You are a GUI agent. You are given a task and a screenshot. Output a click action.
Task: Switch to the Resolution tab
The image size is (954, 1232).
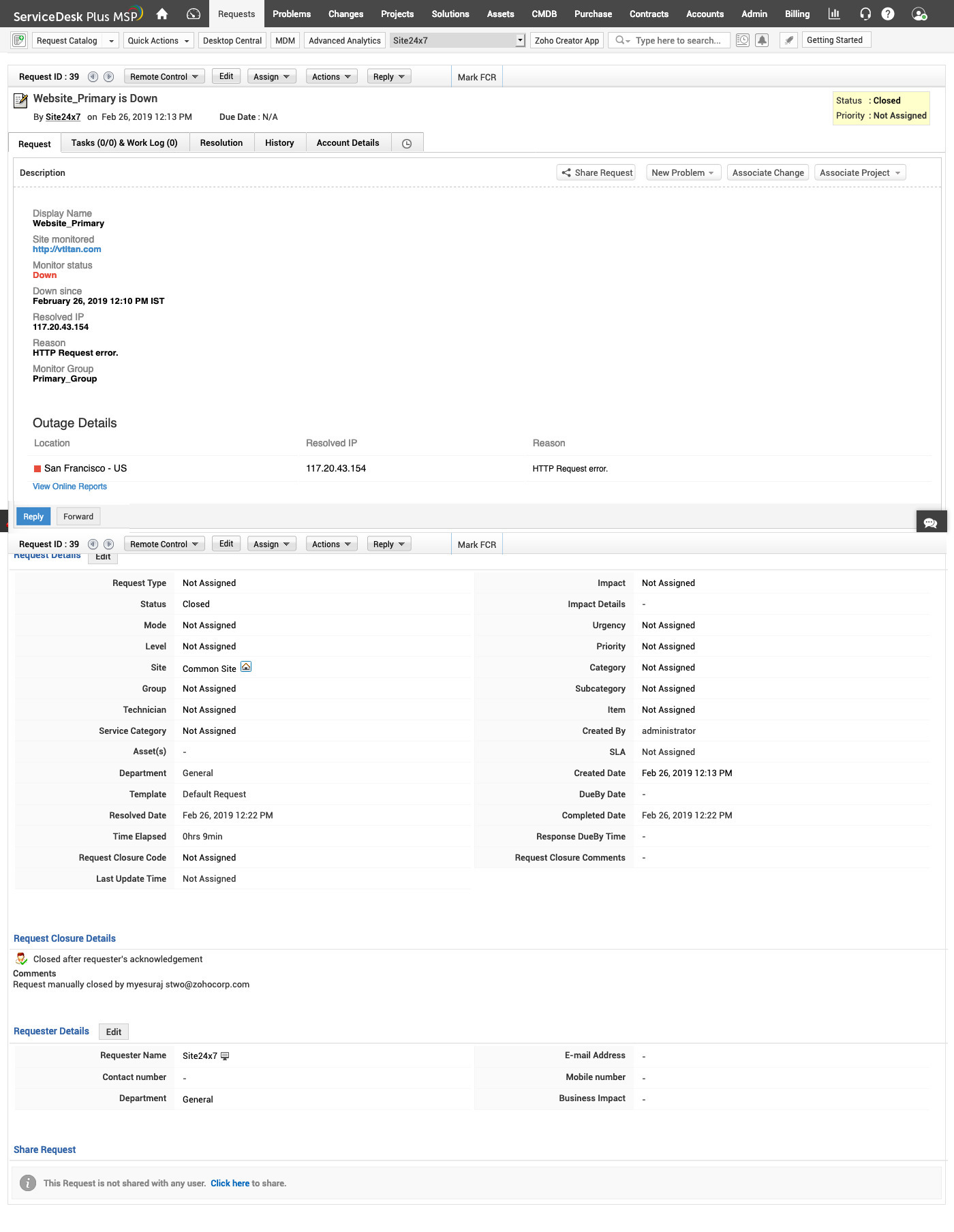tap(221, 142)
